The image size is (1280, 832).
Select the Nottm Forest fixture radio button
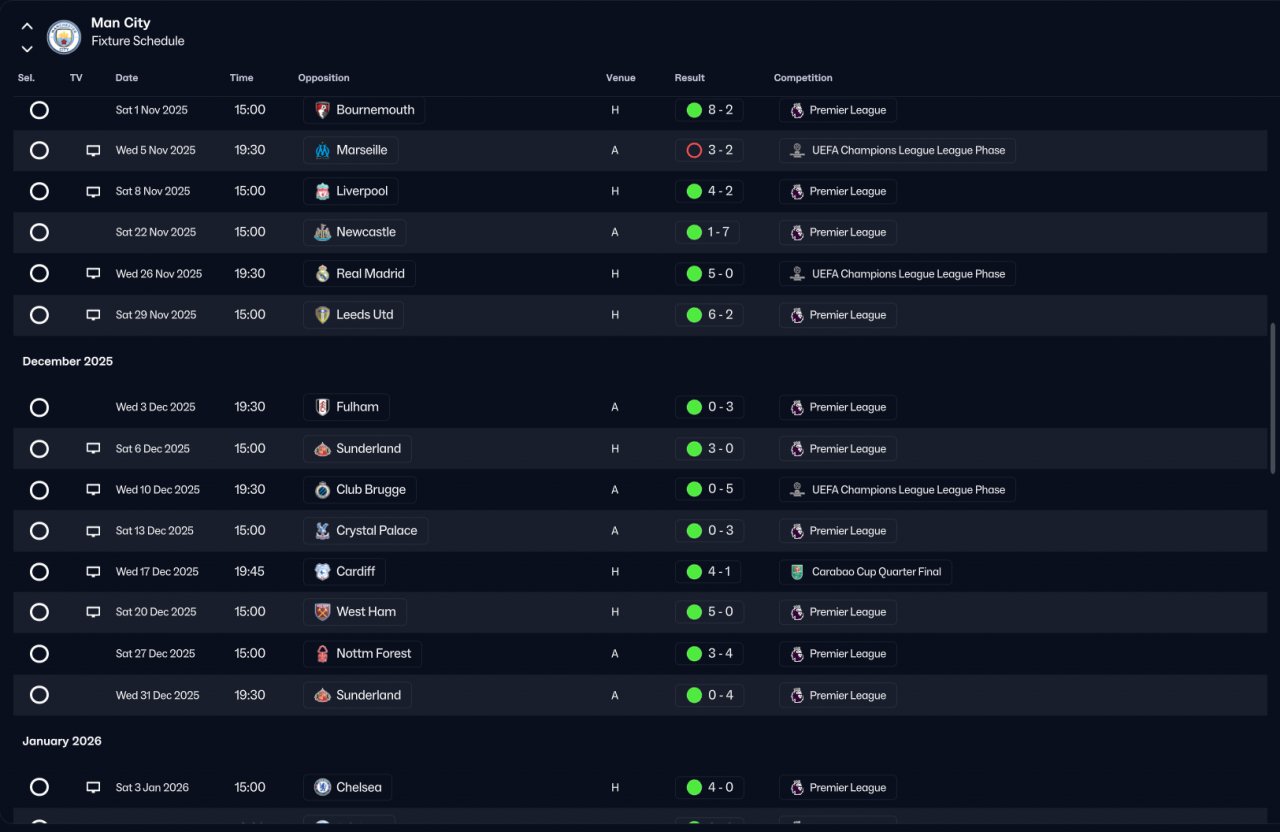39,654
